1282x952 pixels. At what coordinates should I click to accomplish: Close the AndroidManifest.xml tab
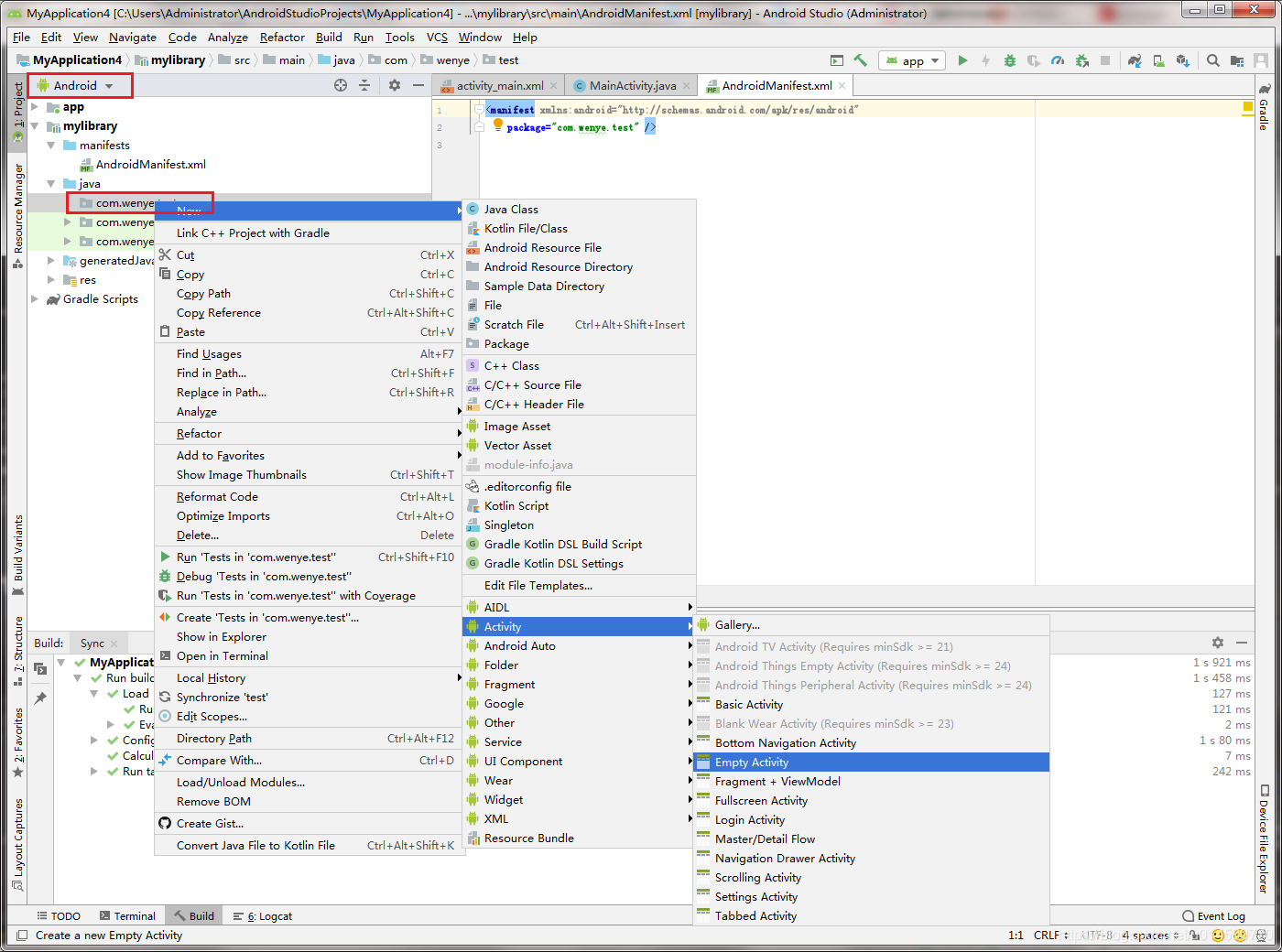[842, 85]
